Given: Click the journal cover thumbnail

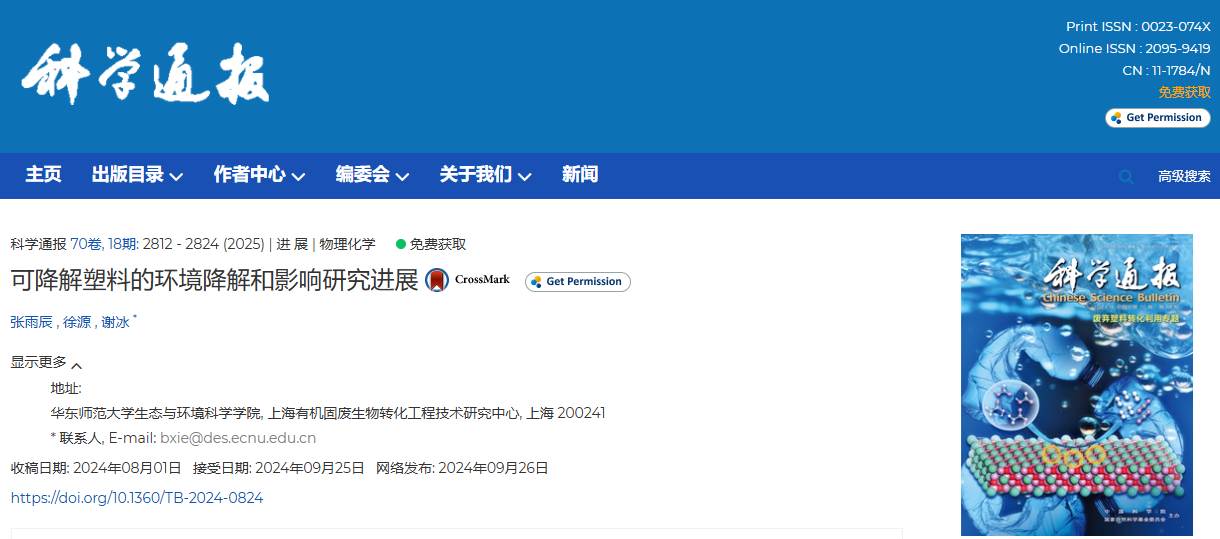Looking at the screenshot, I should (x=1076, y=385).
